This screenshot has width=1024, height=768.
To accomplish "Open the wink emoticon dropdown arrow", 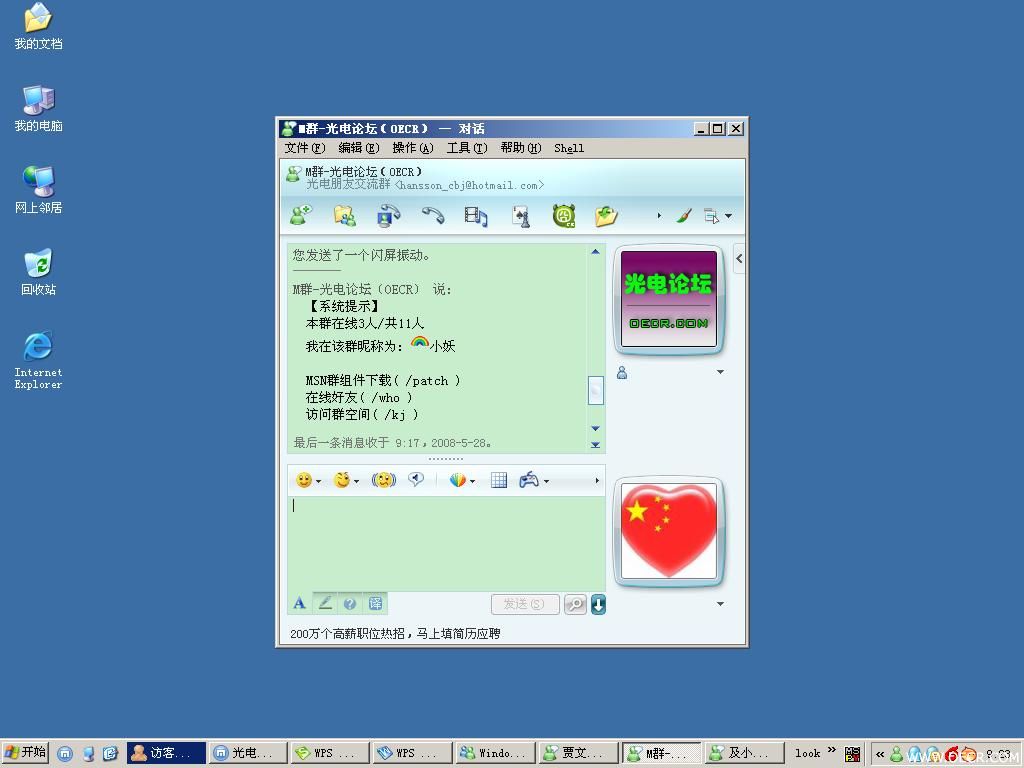I will point(357,481).
